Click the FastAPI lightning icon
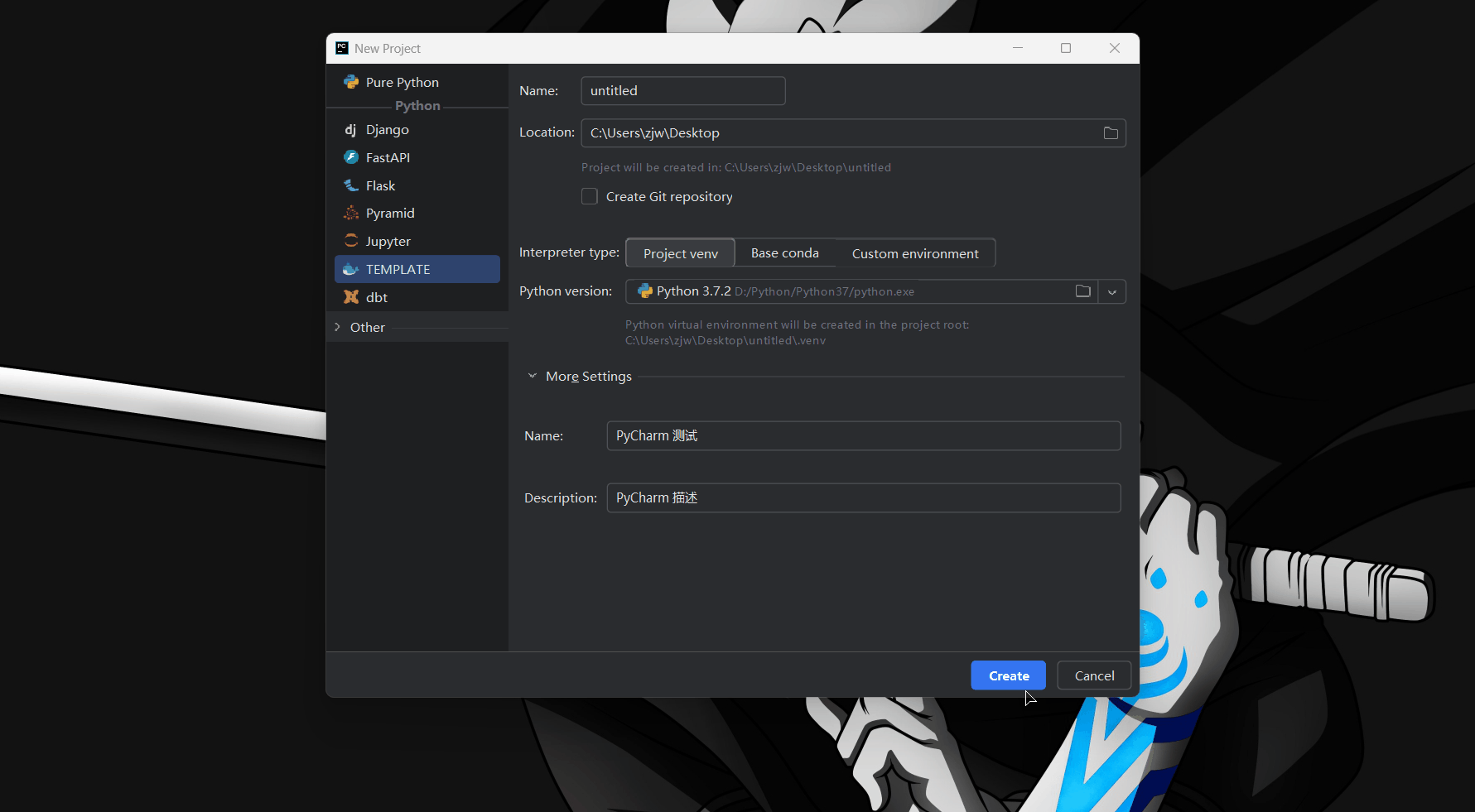 pos(351,157)
